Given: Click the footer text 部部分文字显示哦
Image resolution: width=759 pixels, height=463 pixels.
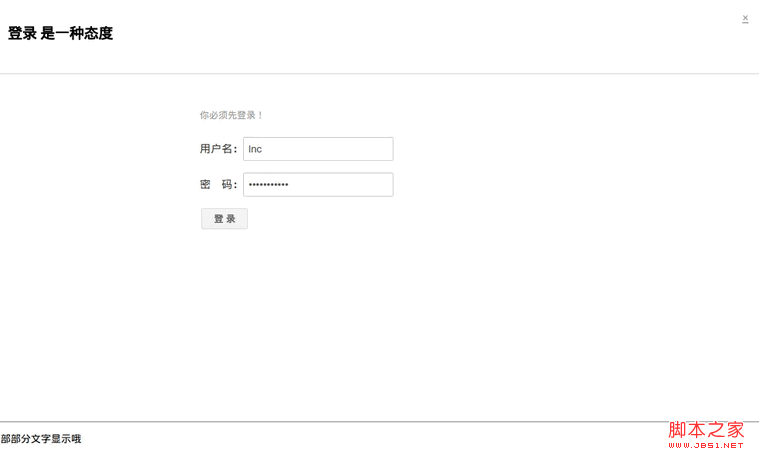Looking at the screenshot, I should [x=41, y=439].
